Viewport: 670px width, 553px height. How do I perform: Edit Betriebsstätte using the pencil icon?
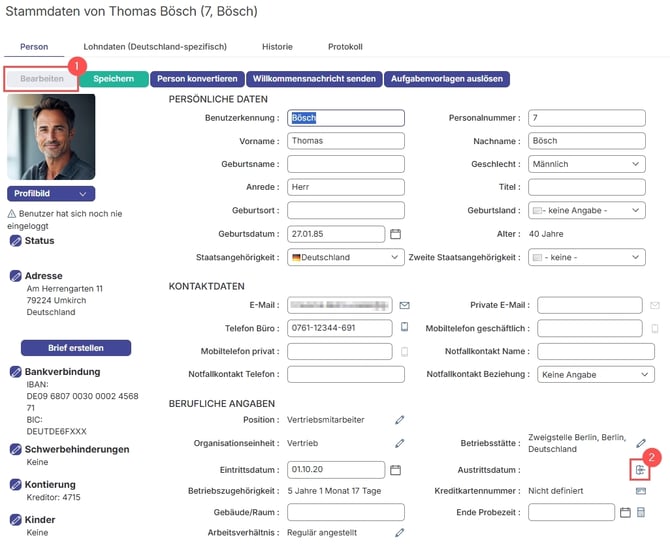641,443
